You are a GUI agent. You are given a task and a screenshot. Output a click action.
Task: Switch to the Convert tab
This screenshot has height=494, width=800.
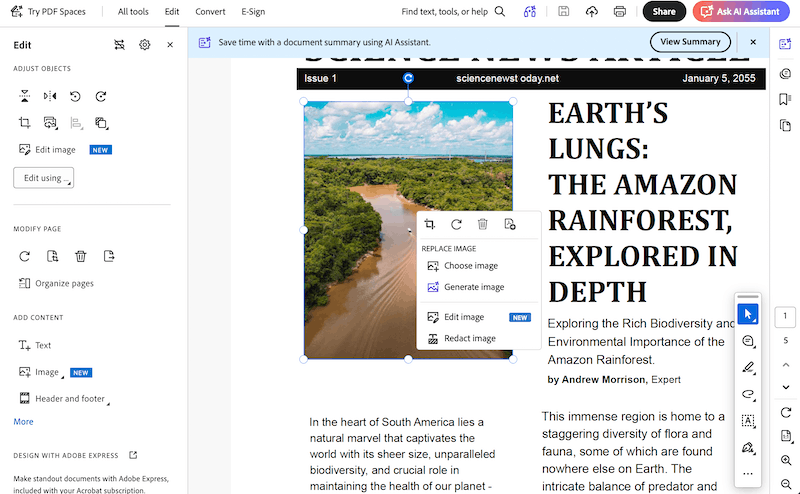click(x=210, y=11)
